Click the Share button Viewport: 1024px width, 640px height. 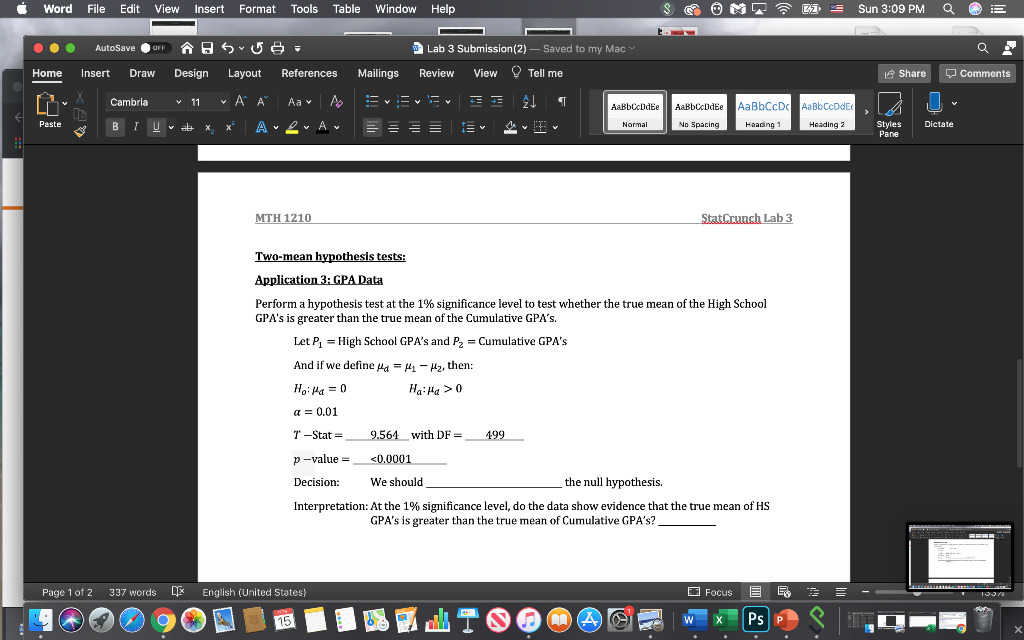coord(903,72)
